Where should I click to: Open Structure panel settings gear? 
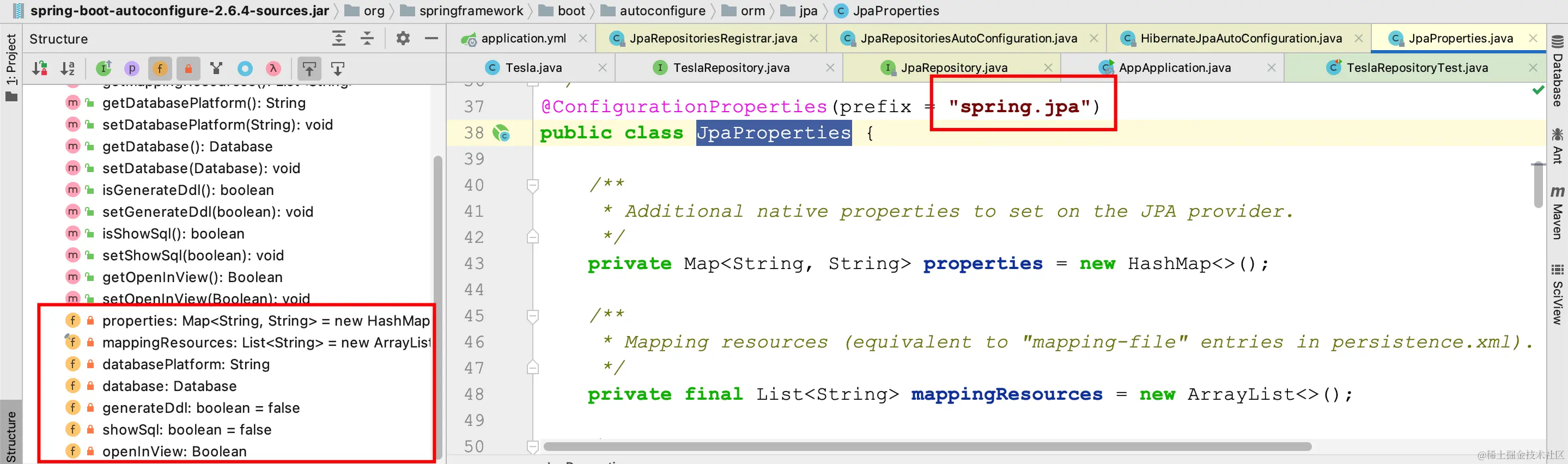[403, 38]
